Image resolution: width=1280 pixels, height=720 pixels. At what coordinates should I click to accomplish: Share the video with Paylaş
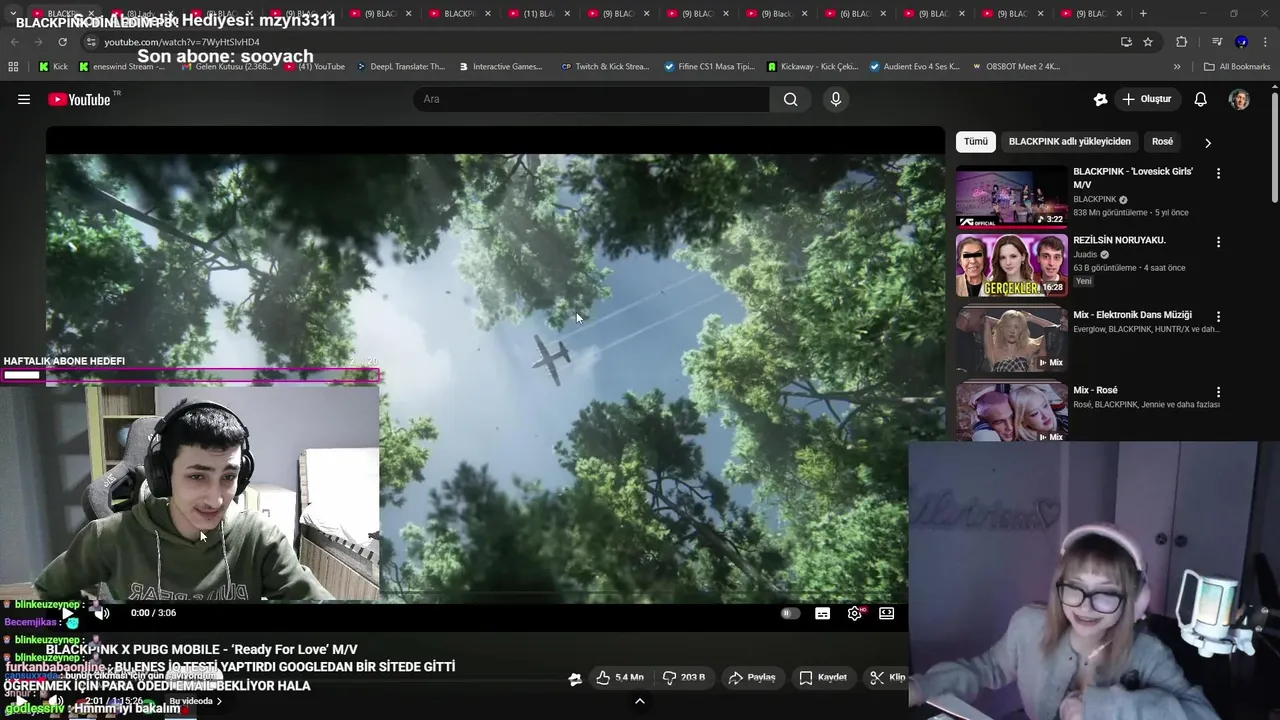tap(752, 677)
